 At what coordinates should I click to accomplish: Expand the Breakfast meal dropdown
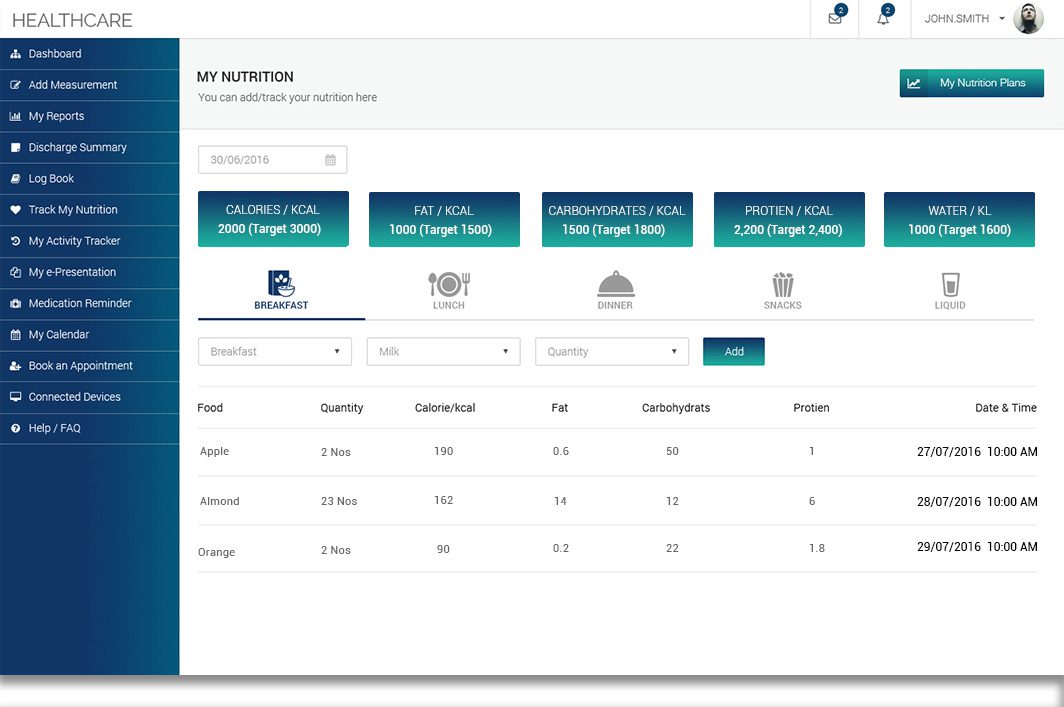pos(275,351)
